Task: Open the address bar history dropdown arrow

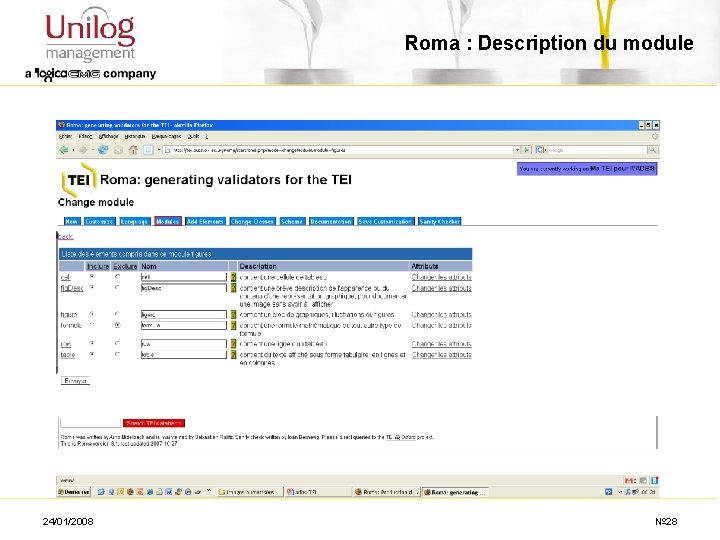Action: [x=517, y=150]
